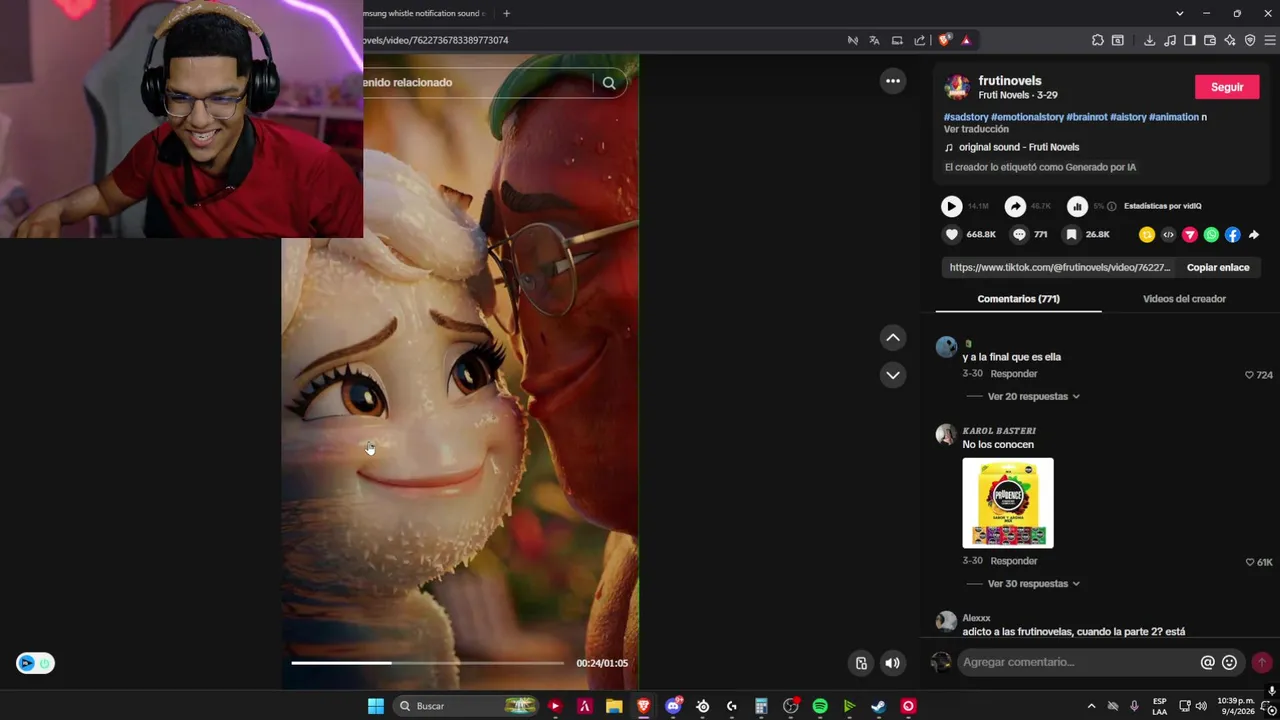This screenshot has height=720, width=1280.
Task: Expand Ver 30 respuestas replies
Action: click(1033, 584)
